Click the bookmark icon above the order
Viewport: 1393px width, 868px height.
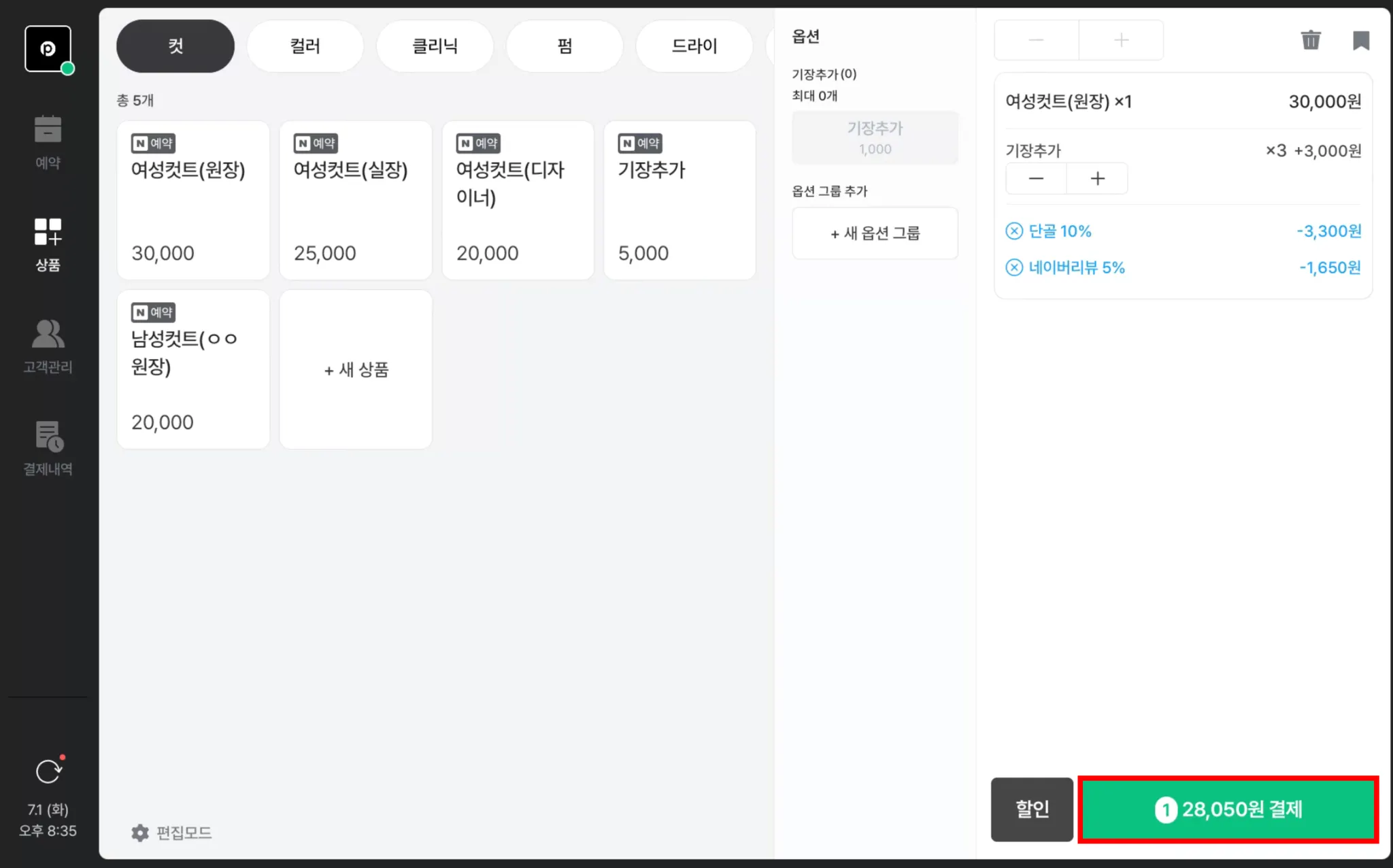click(1360, 40)
